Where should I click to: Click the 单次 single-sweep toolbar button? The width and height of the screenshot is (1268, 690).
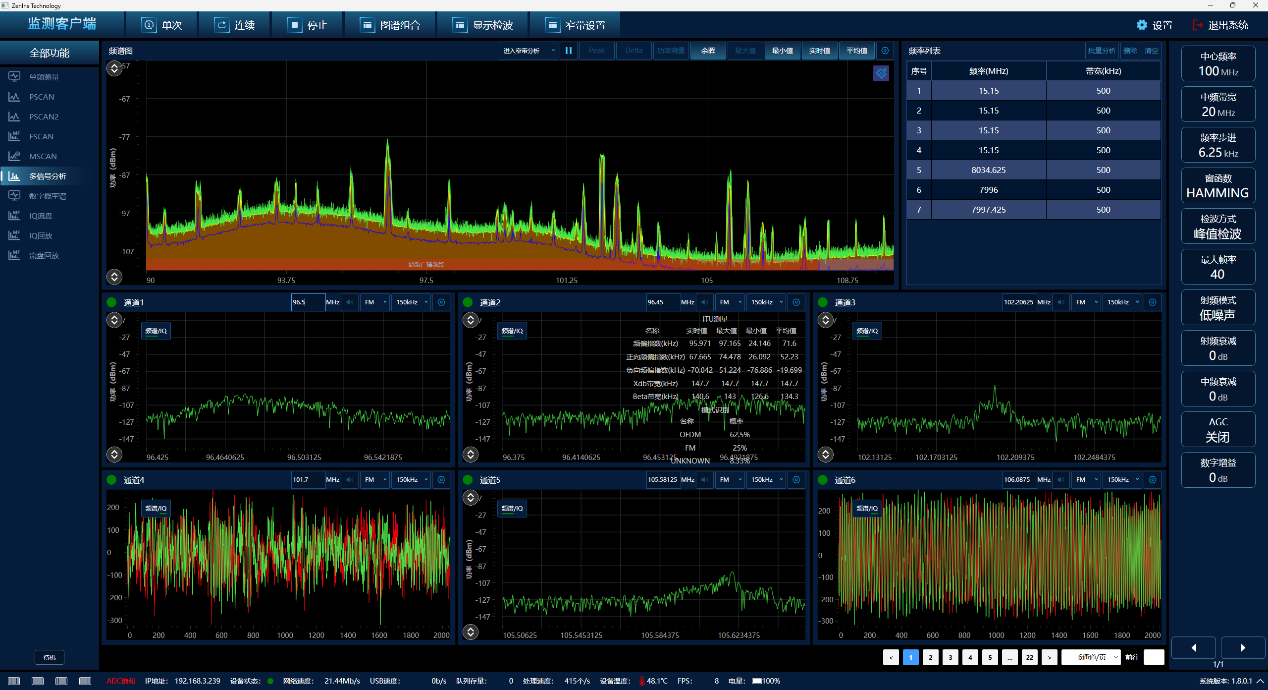161,25
